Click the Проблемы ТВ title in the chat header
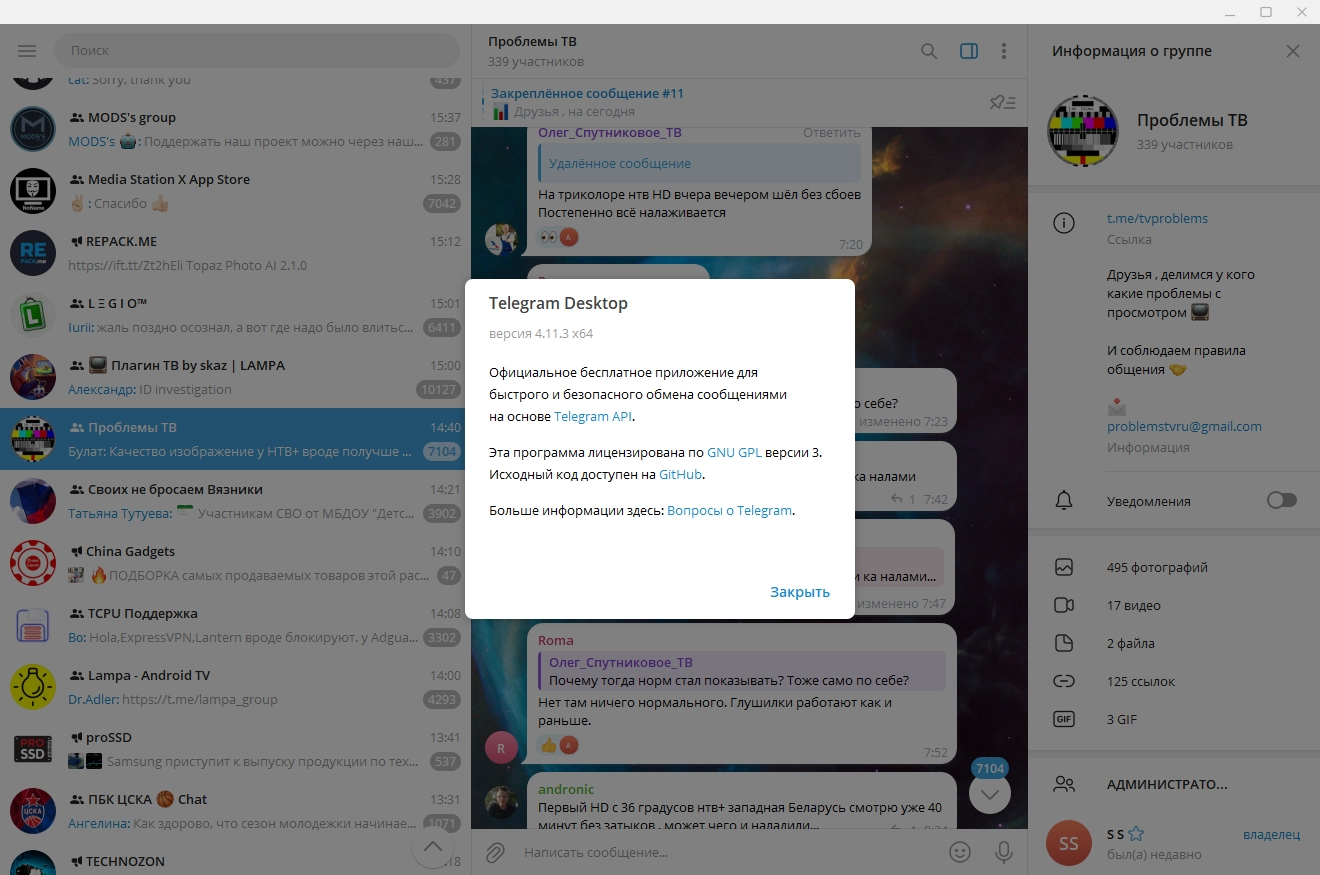1320x875 pixels. coord(532,42)
